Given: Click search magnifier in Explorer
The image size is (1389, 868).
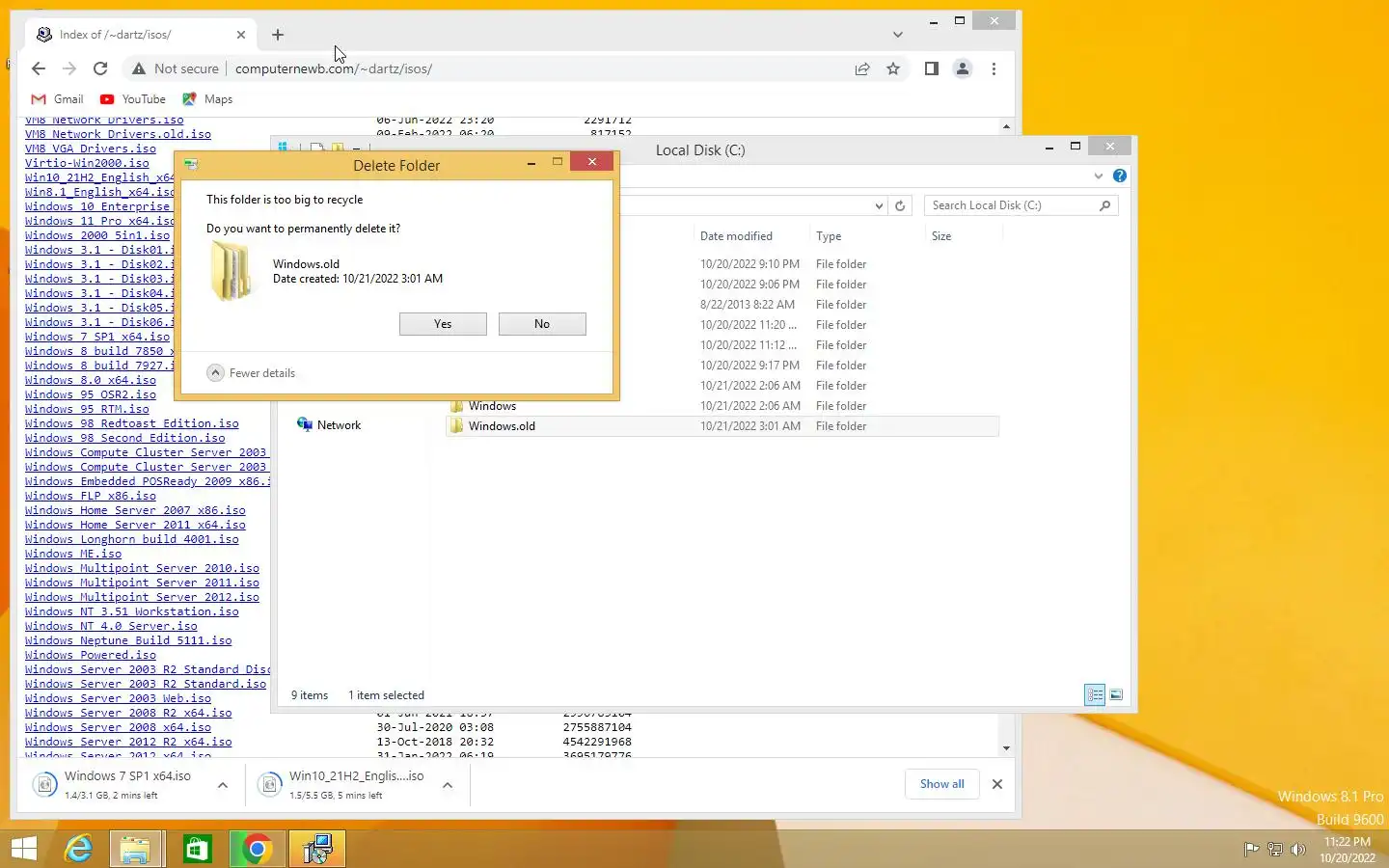Looking at the screenshot, I should [1105, 205].
